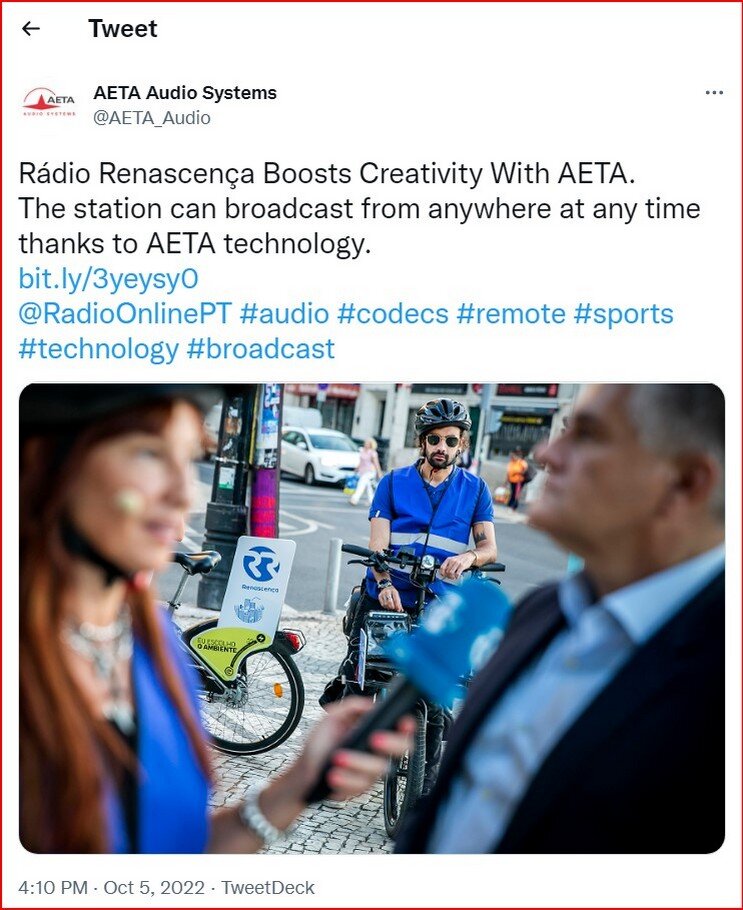
Task: Open the @RadioOnlinePT mention
Action: coord(125,314)
